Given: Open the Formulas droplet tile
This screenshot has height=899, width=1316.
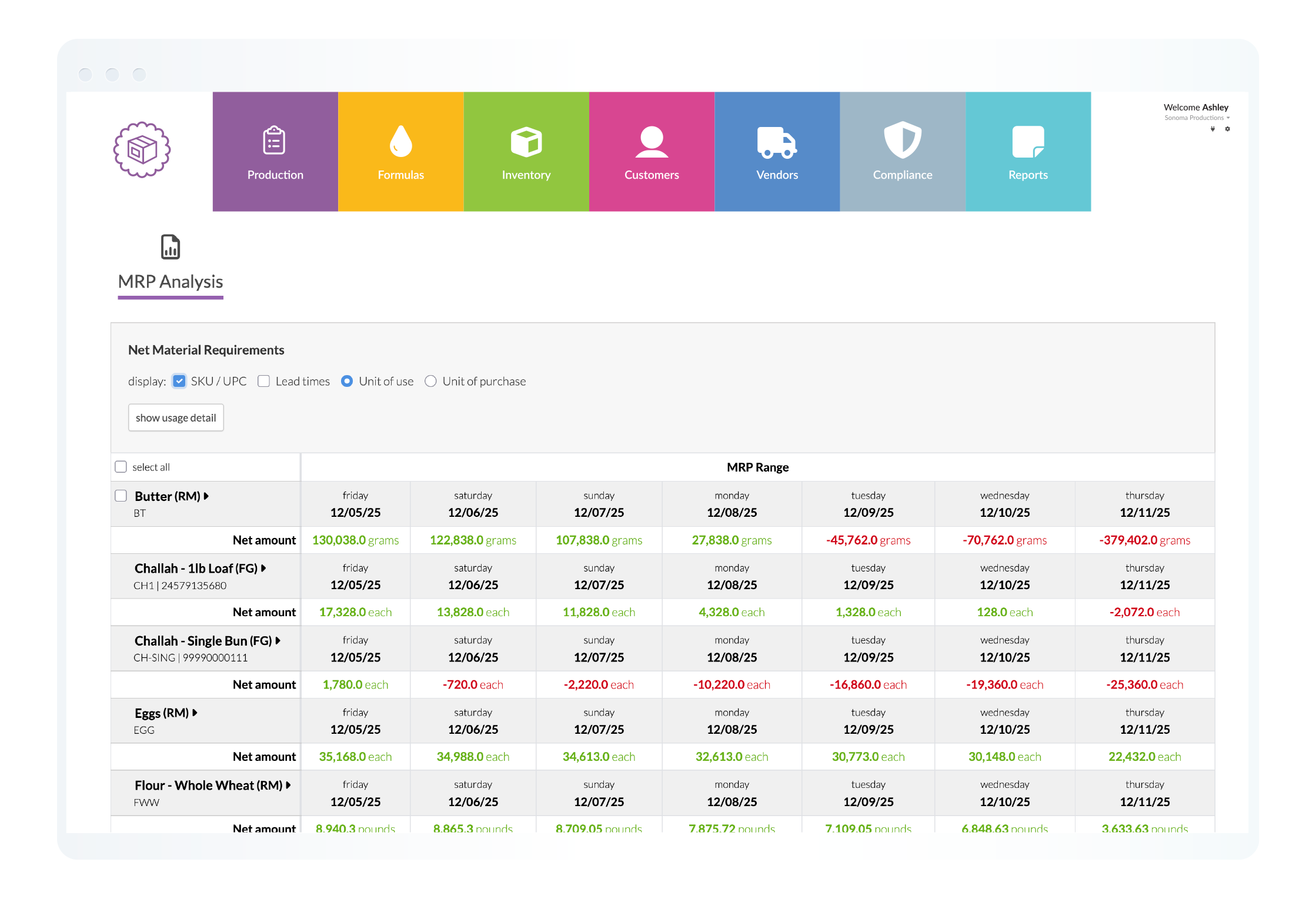Looking at the screenshot, I should [x=400, y=152].
